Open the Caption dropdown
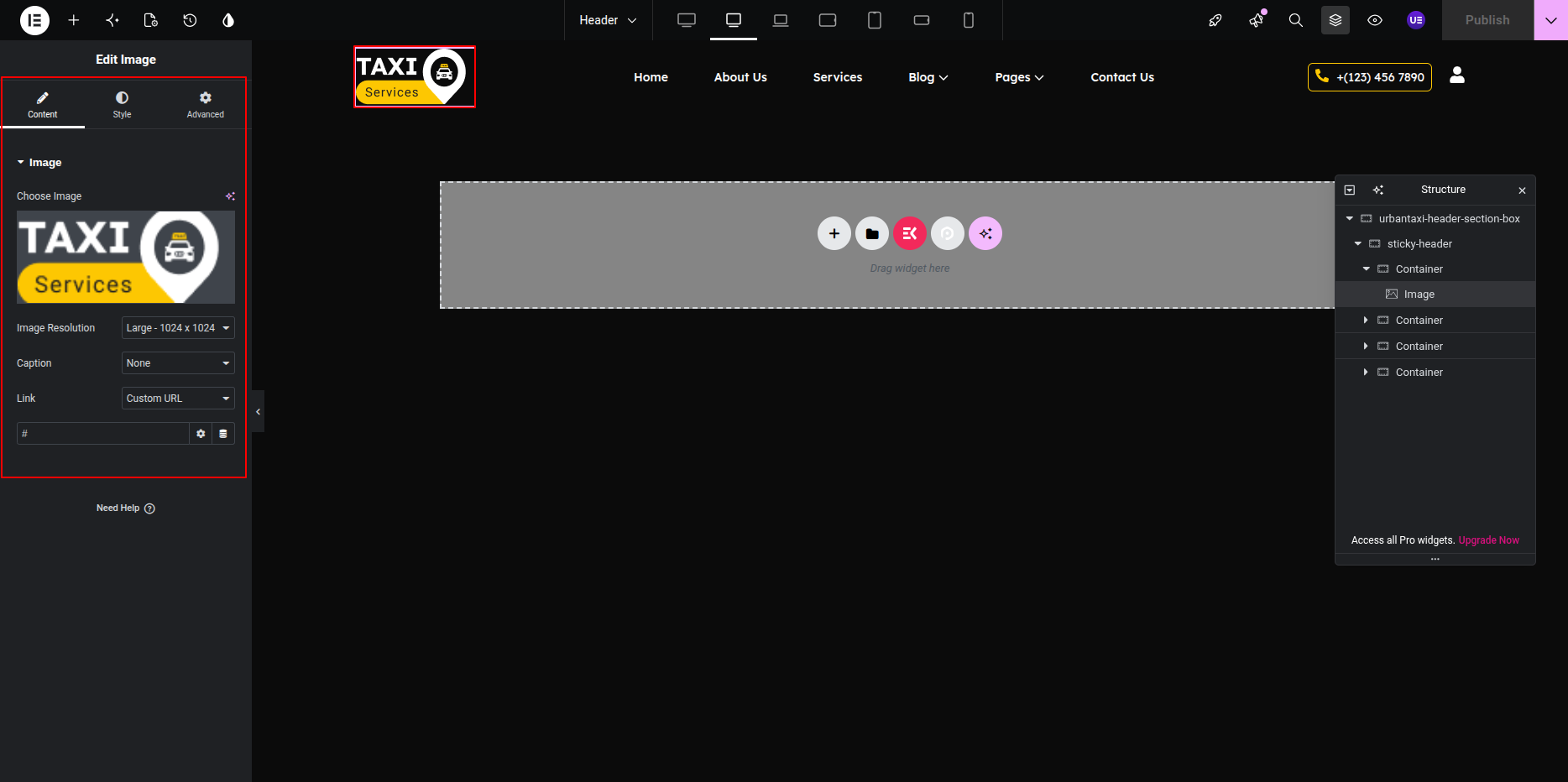 [178, 363]
